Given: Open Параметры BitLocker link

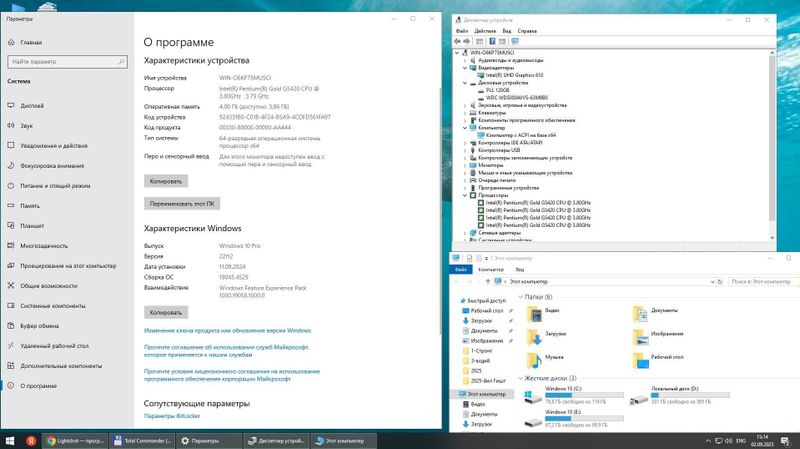Looking at the screenshot, I should [x=172, y=416].
